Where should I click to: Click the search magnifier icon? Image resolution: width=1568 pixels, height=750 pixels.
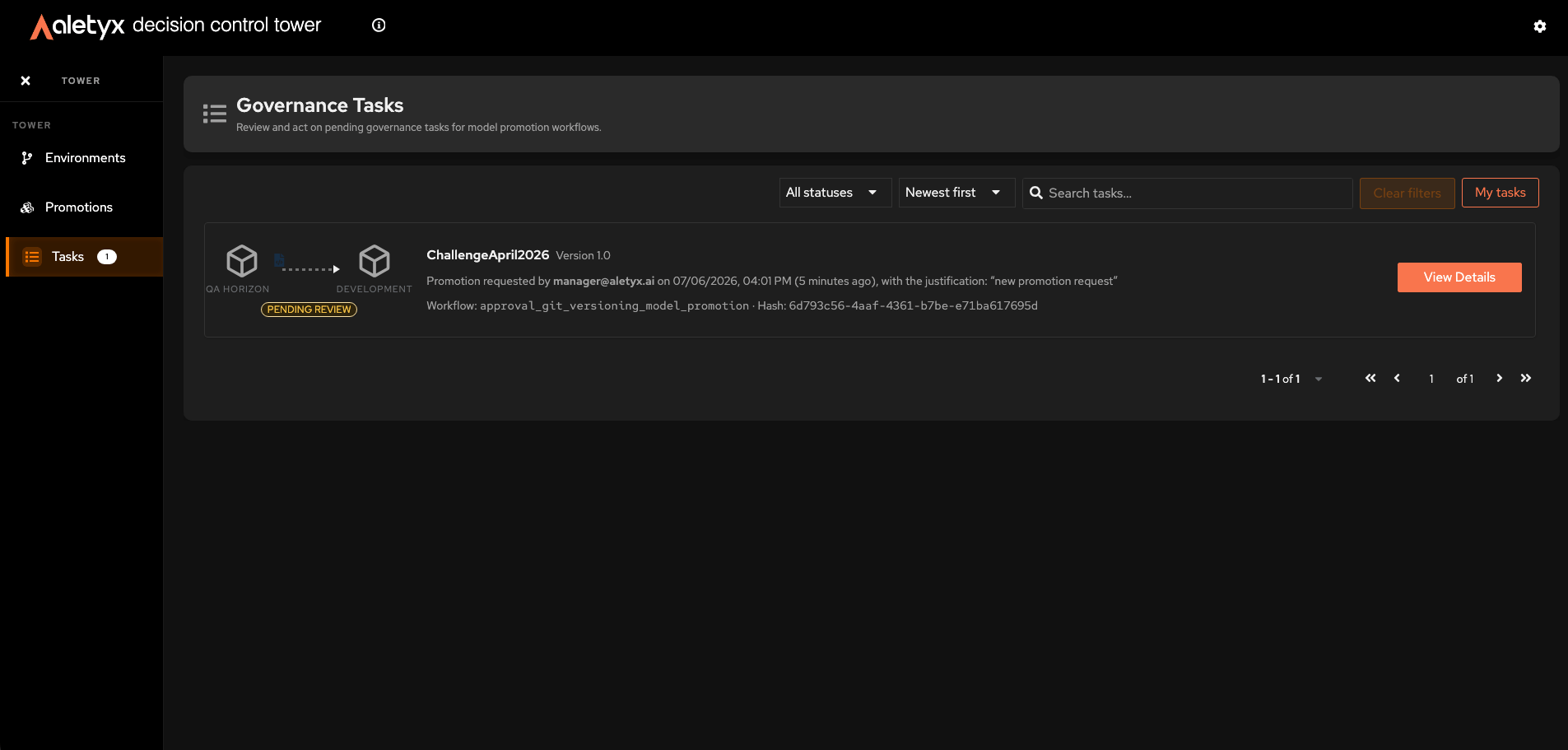tap(1036, 193)
